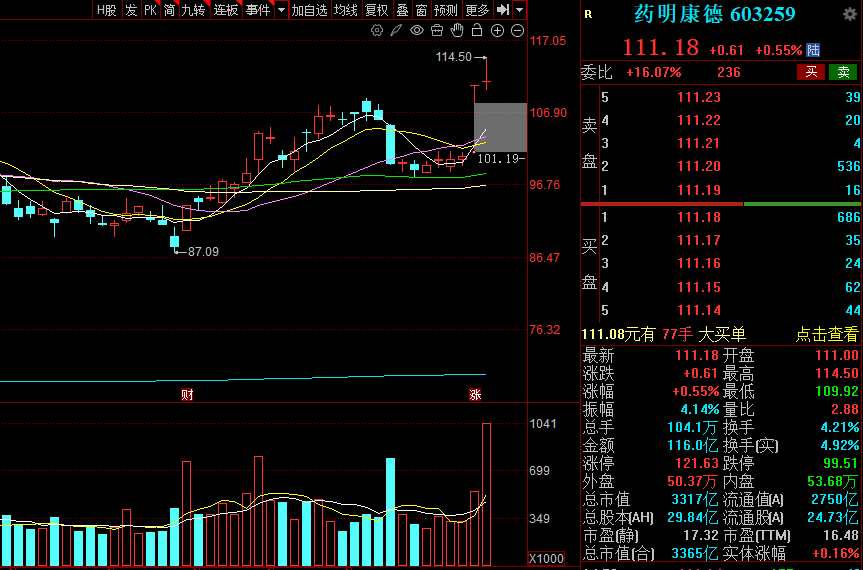Expand dropdown arrow after 事件
Screen dimensions: 863x570
tap(281, 10)
